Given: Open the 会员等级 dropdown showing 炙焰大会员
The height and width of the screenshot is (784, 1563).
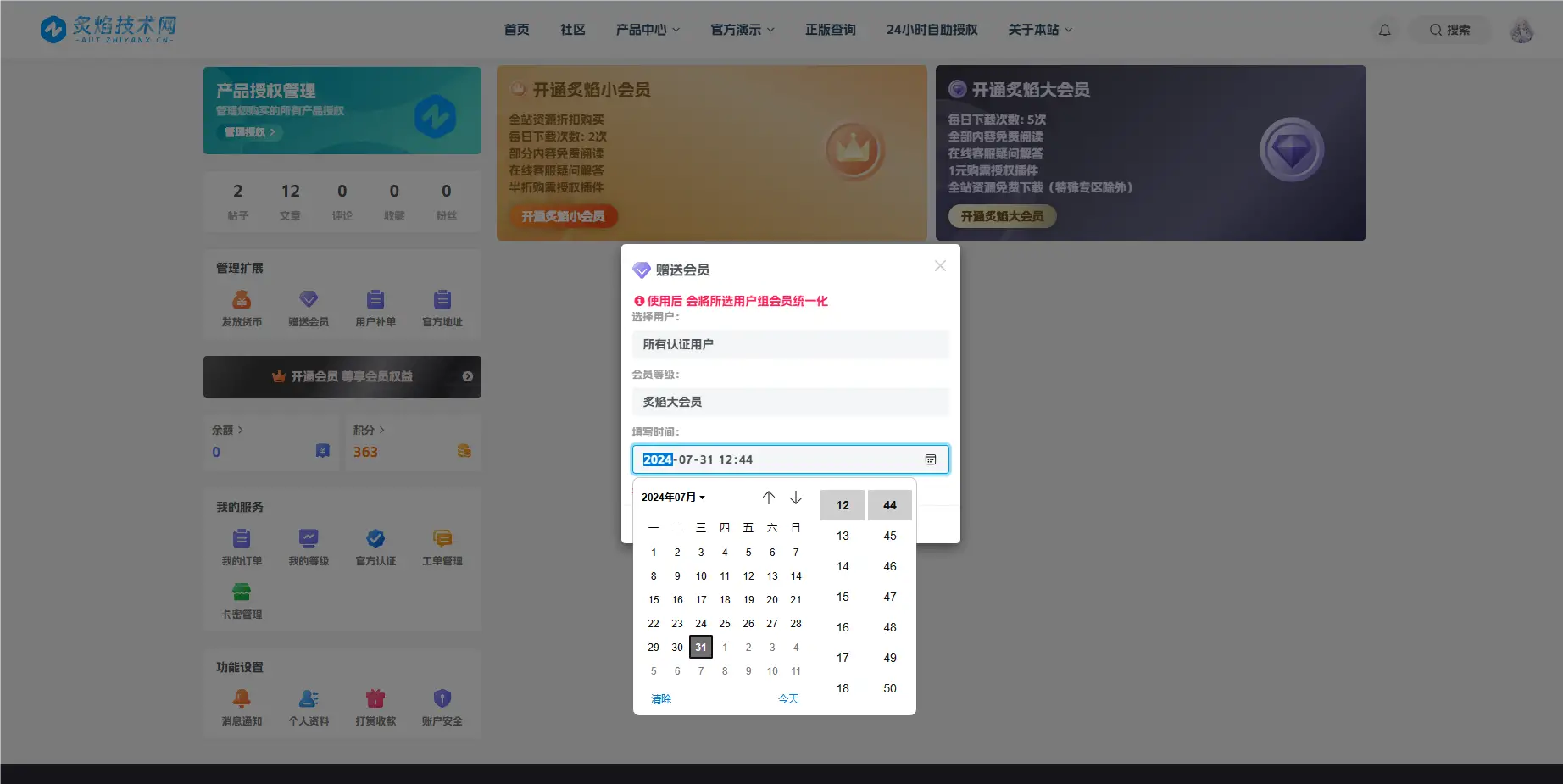Looking at the screenshot, I should click(x=790, y=402).
